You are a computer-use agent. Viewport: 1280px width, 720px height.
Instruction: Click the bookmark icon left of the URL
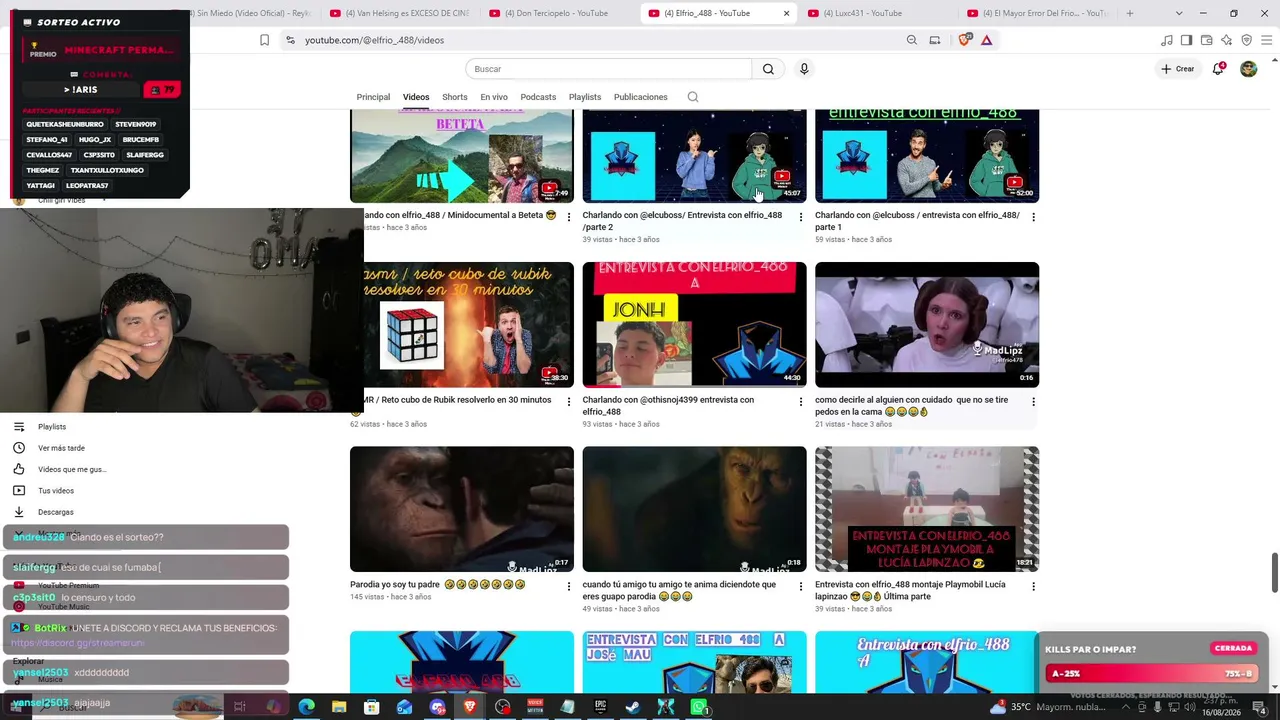click(264, 40)
